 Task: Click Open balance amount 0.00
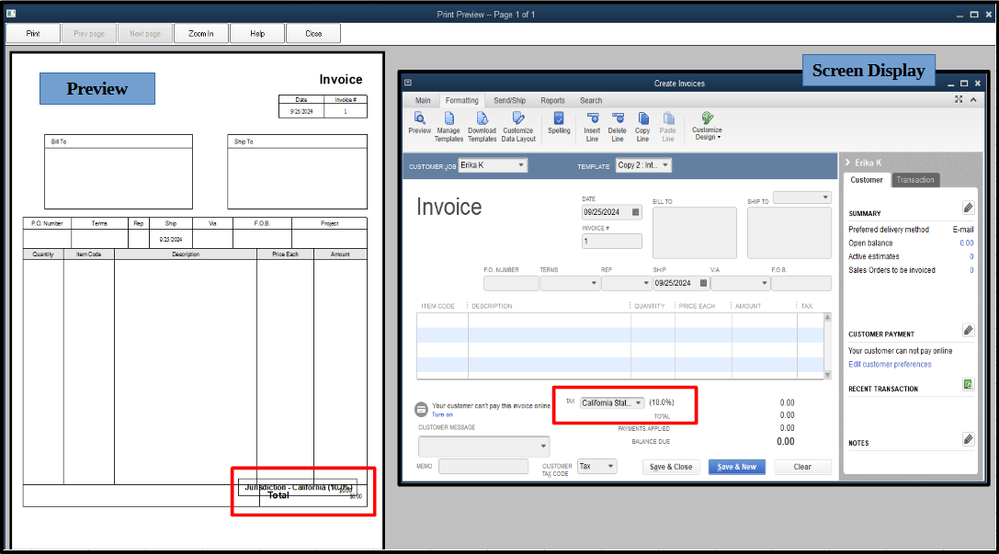pos(967,243)
